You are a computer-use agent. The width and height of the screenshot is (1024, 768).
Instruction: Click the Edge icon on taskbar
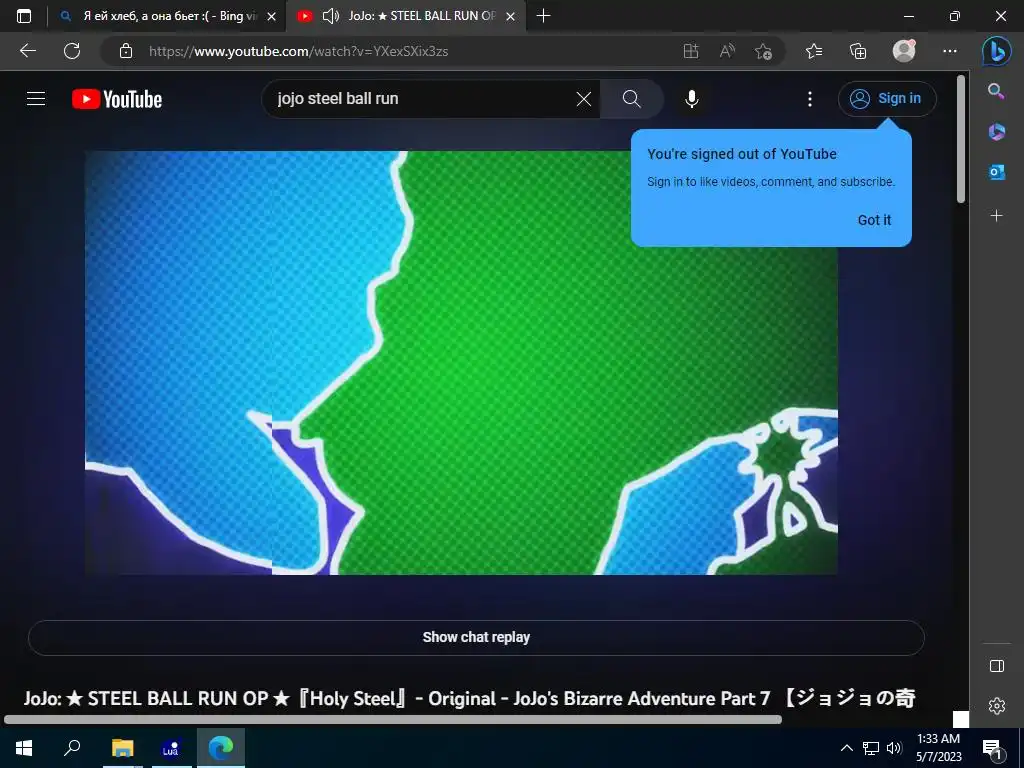click(x=221, y=748)
